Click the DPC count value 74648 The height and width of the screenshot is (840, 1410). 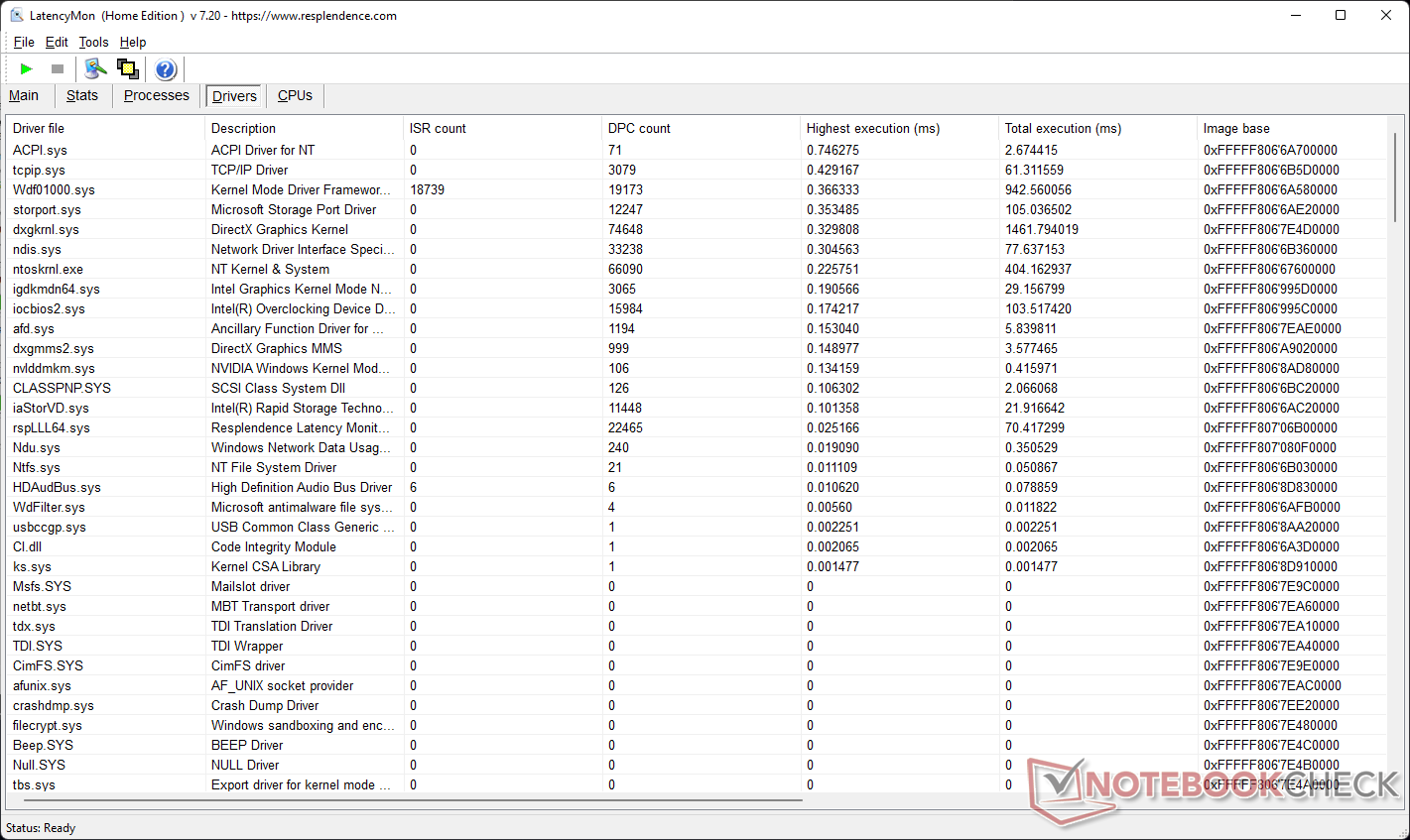pyautogui.click(x=625, y=229)
